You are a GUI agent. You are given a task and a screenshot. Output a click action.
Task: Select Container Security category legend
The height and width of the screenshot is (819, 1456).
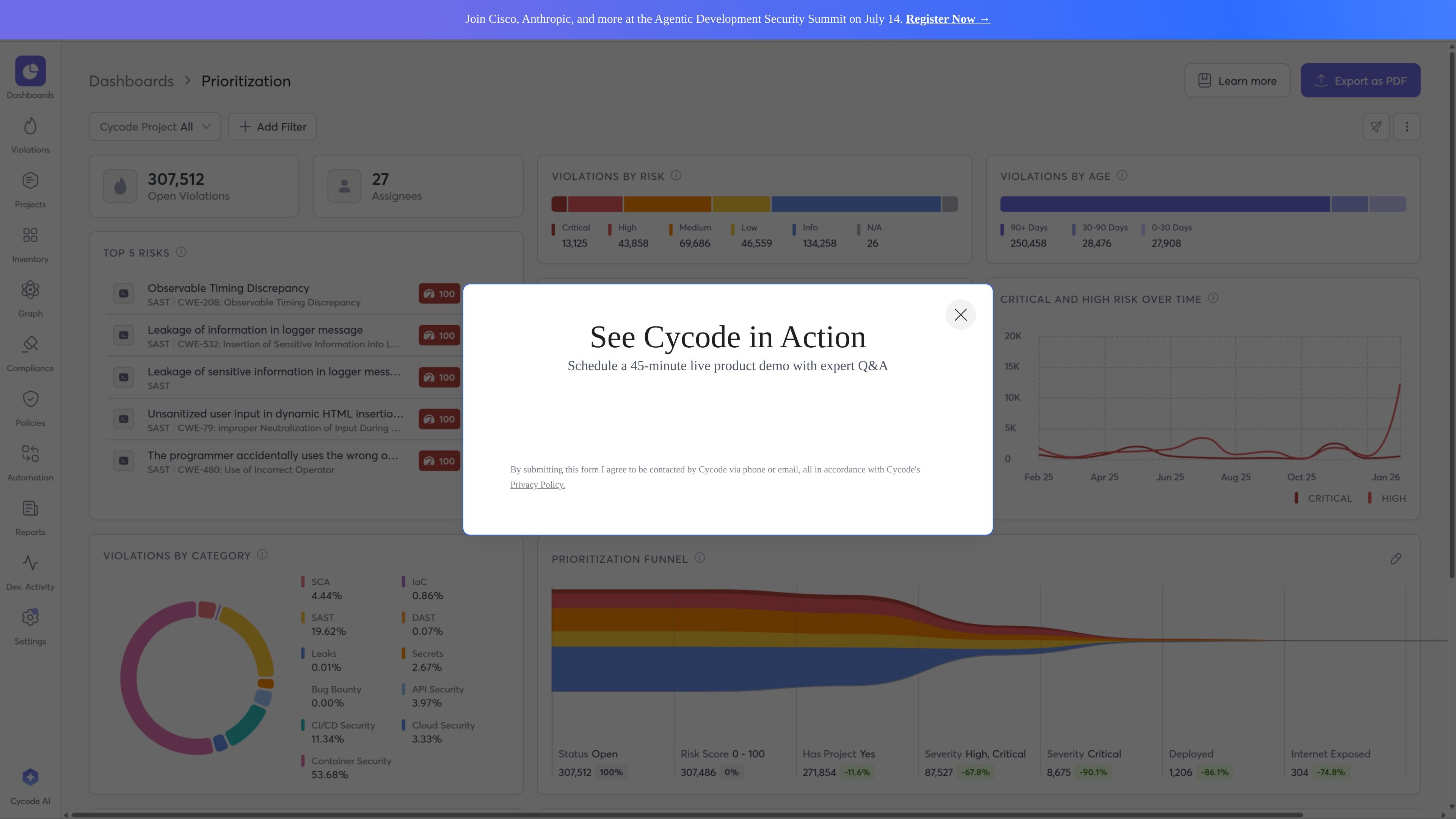tap(347, 767)
